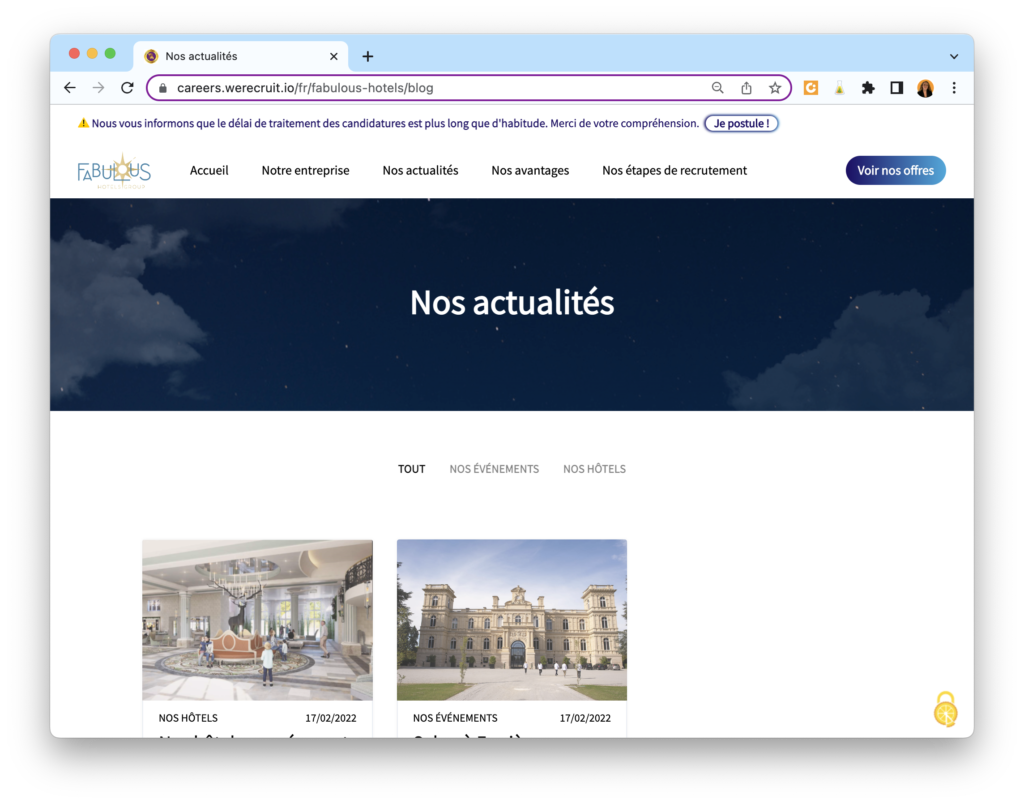Bookmark this page with the star icon
The height and width of the screenshot is (804, 1024).
[x=775, y=88]
